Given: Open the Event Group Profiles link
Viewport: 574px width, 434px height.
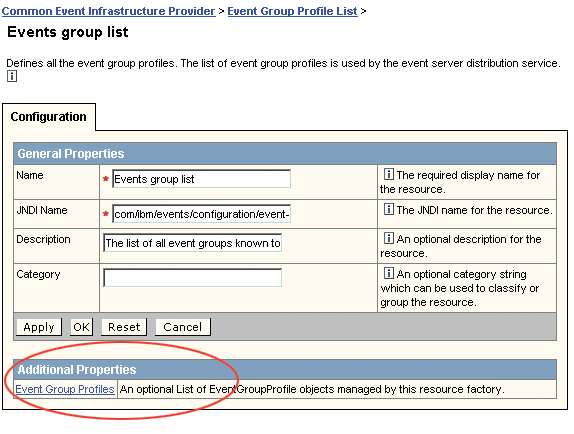Looking at the screenshot, I should click(65, 389).
